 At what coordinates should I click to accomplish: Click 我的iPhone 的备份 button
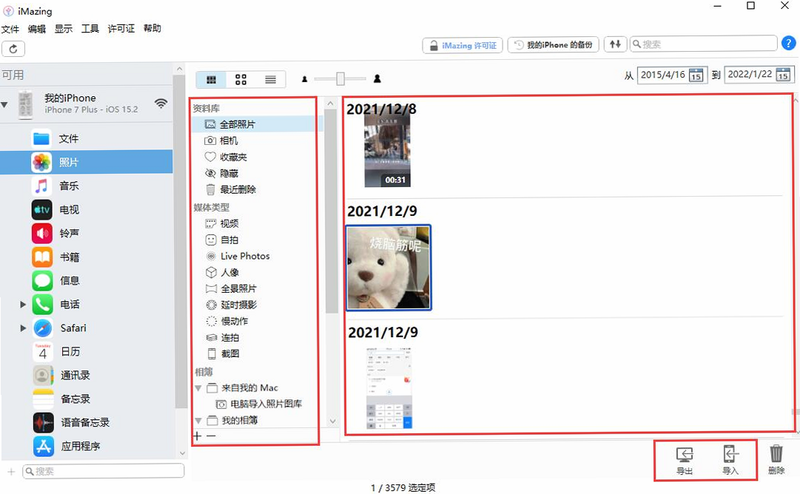(x=554, y=45)
